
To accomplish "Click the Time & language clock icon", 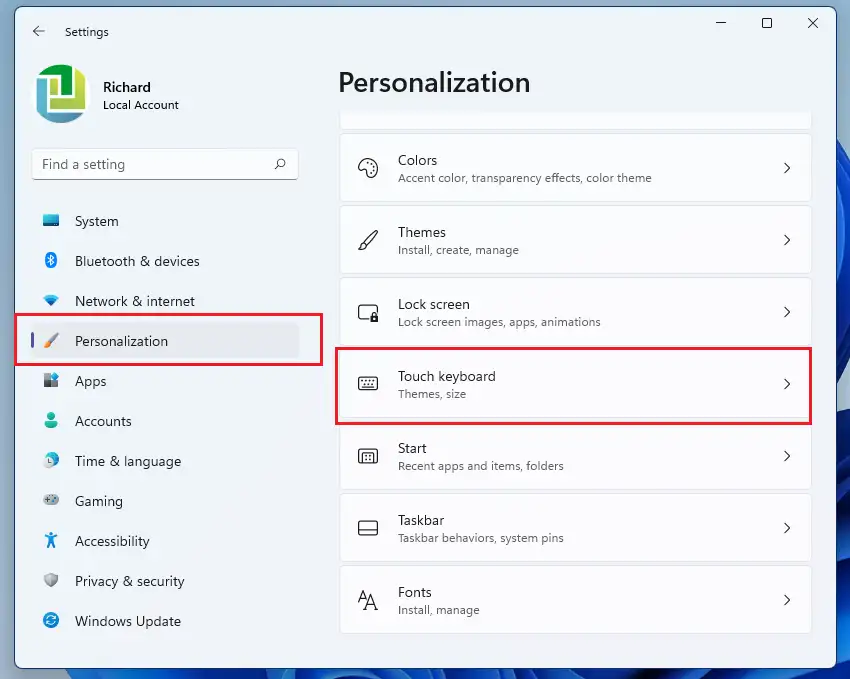I will point(51,460).
